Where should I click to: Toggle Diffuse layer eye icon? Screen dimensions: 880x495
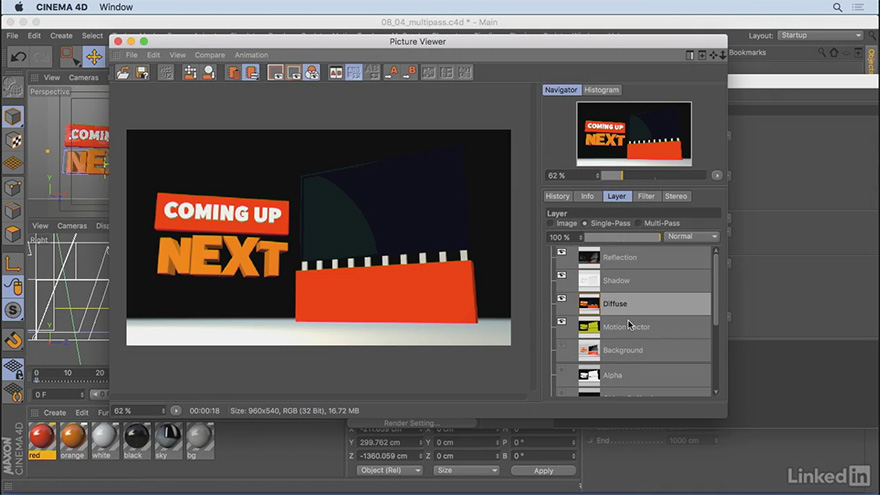(x=561, y=298)
